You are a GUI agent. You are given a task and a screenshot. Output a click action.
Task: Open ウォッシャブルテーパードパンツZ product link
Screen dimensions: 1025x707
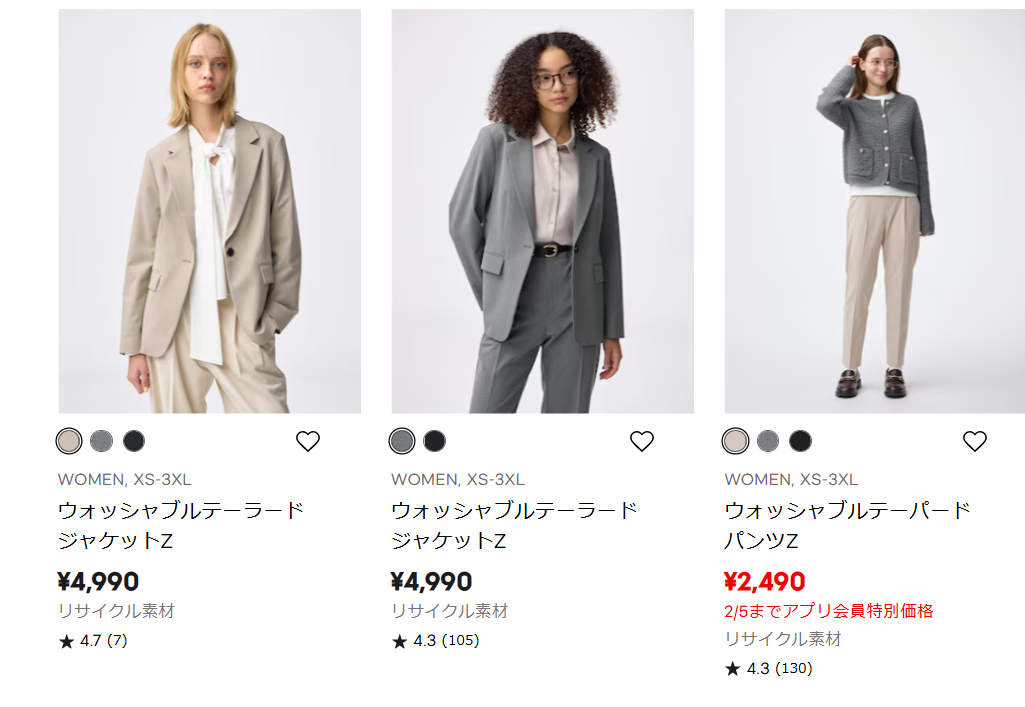tap(846, 525)
